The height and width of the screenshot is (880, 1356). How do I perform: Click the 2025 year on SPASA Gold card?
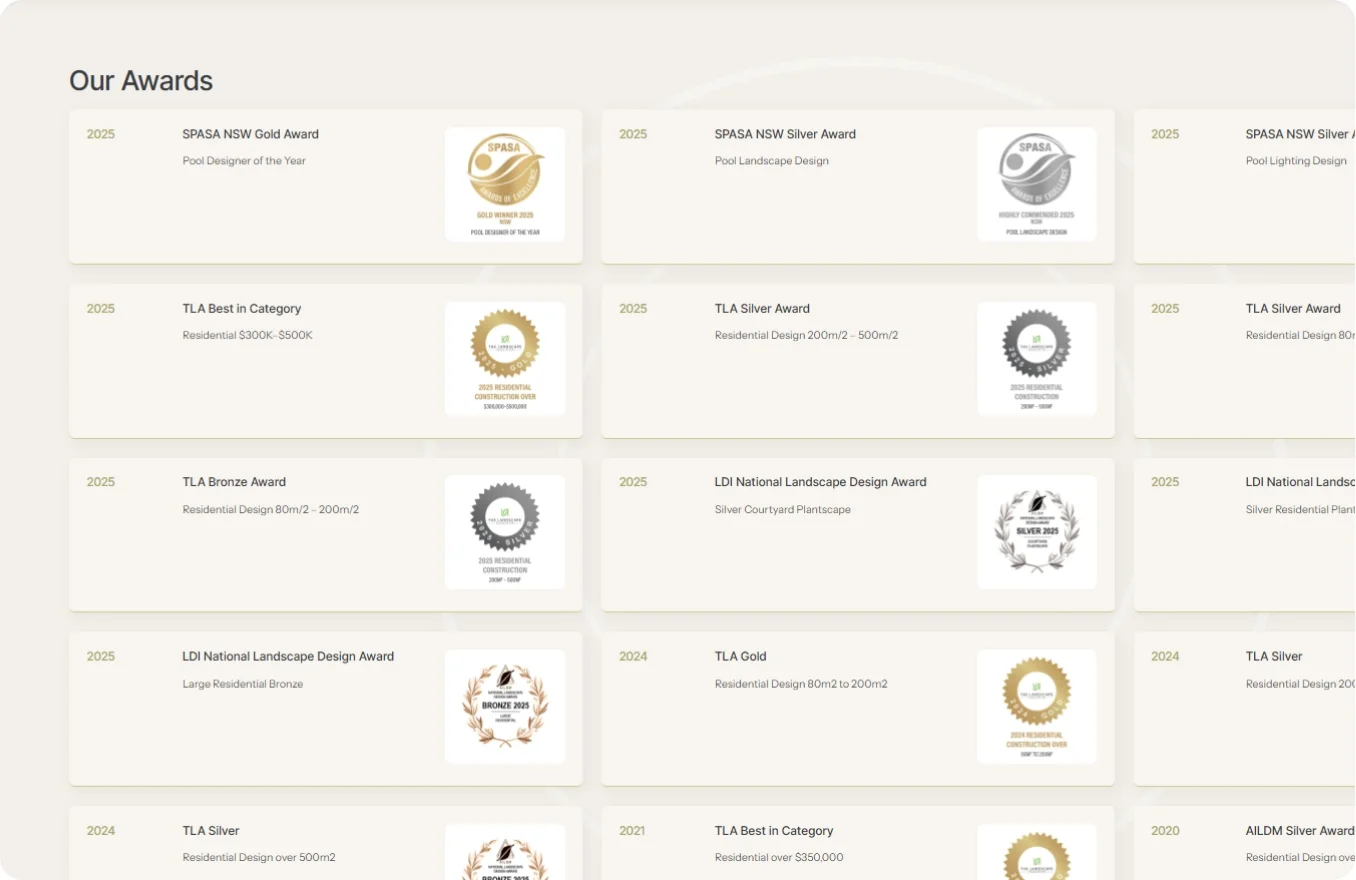[101, 134]
